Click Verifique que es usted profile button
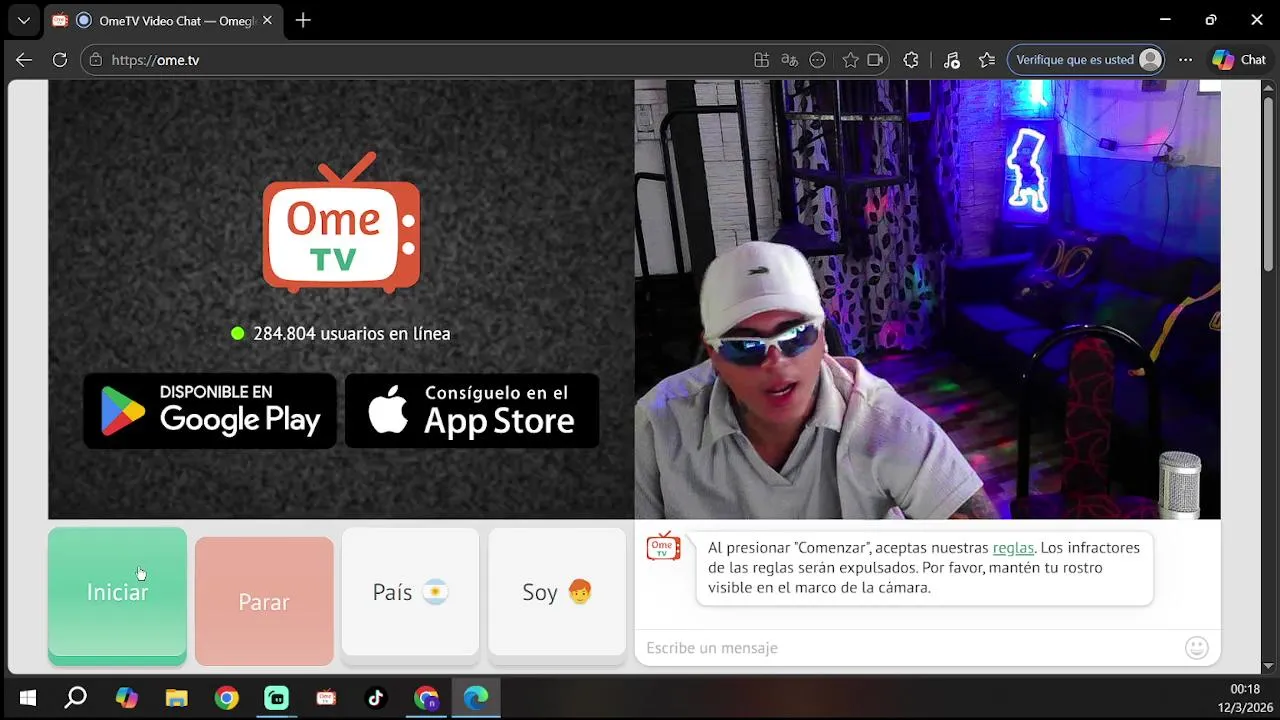Viewport: 1280px width, 720px height. (x=1087, y=60)
